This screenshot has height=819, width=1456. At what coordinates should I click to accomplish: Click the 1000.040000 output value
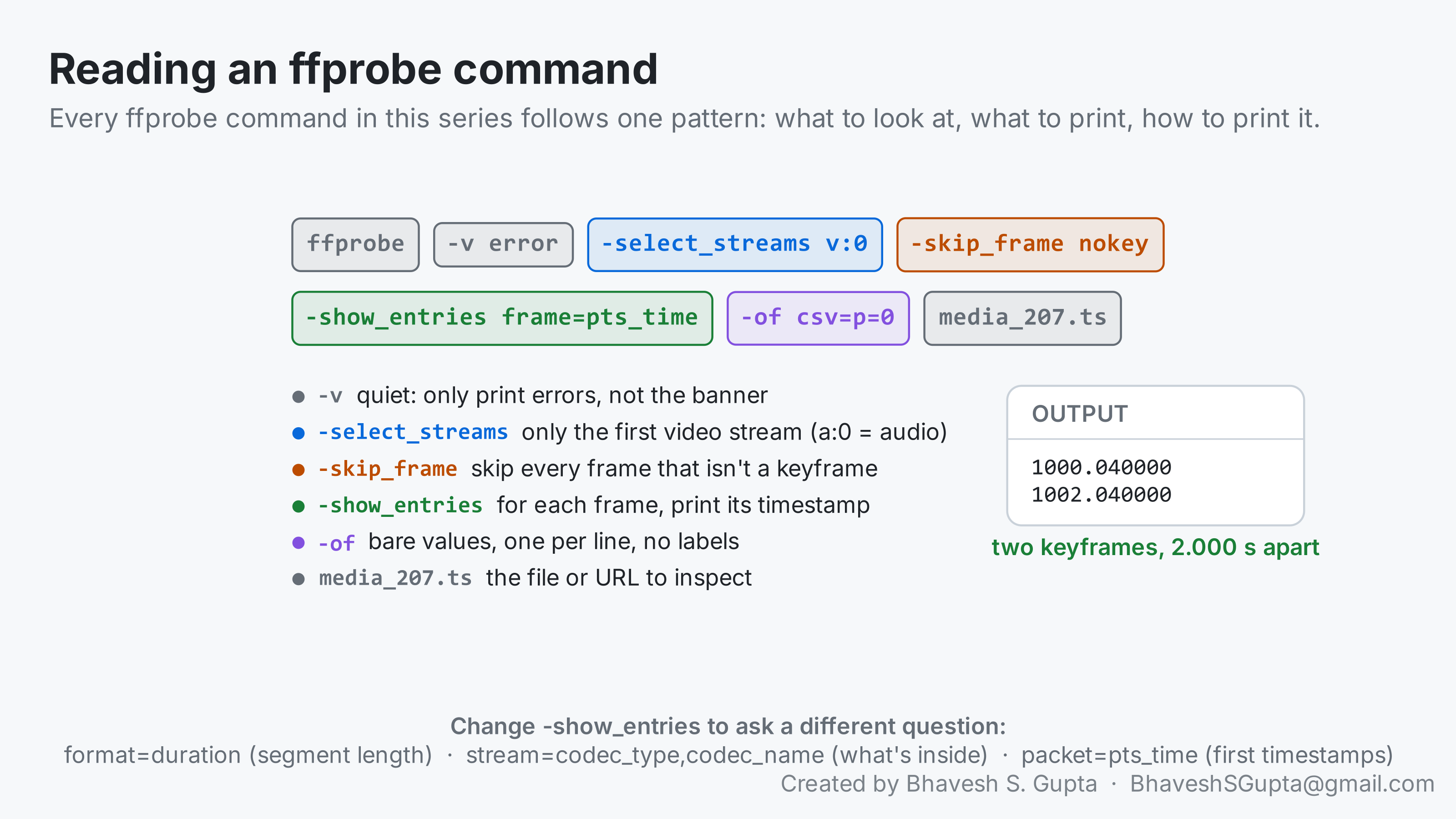click(1101, 467)
